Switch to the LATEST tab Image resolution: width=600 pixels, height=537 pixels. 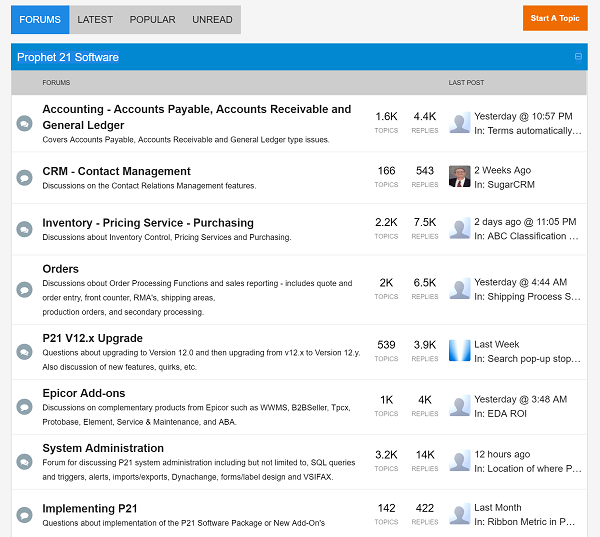pyautogui.click(x=95, y=20)
